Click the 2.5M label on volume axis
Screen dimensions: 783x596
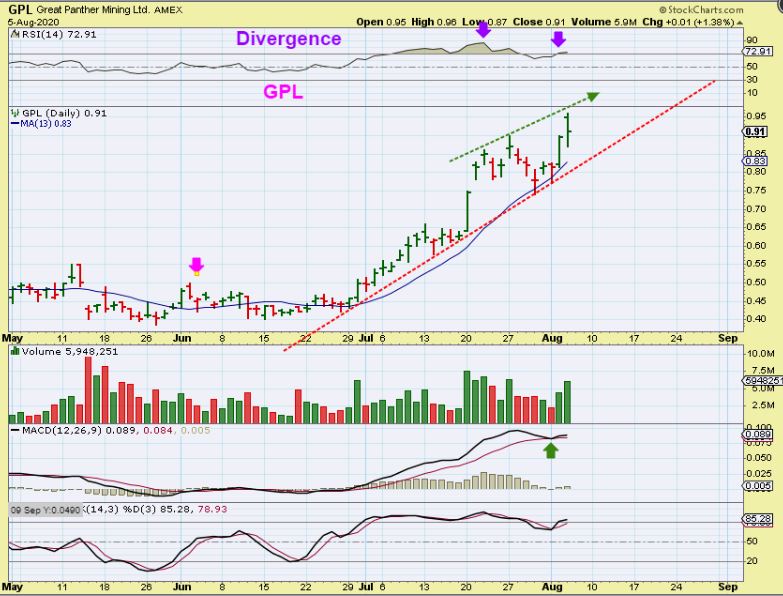[x=763, y=405]
